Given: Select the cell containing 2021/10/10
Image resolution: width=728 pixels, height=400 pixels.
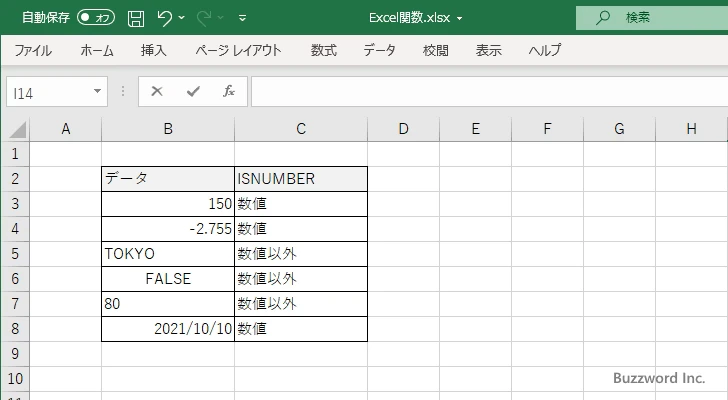Looking at the screenshot, I should (x=168, y=329).
